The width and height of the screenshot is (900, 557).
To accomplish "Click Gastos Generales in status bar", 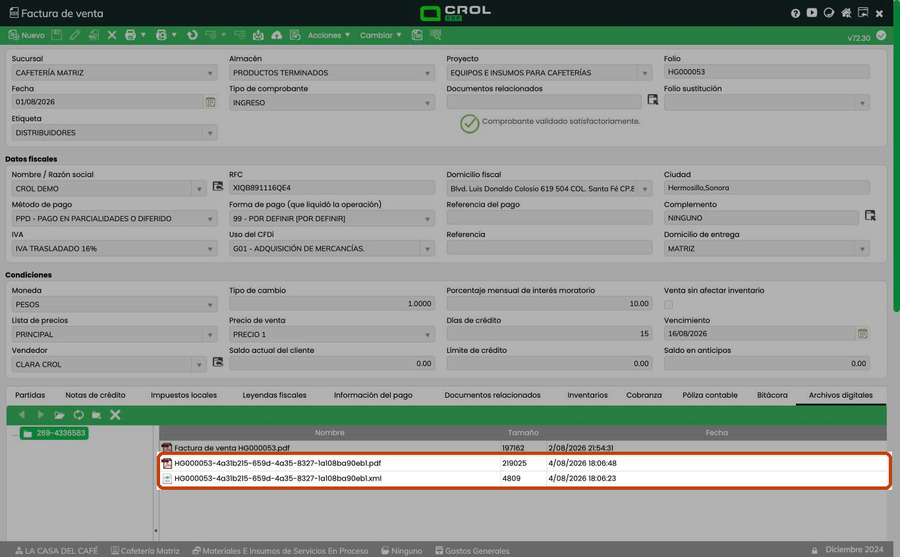I will [472, 550].
